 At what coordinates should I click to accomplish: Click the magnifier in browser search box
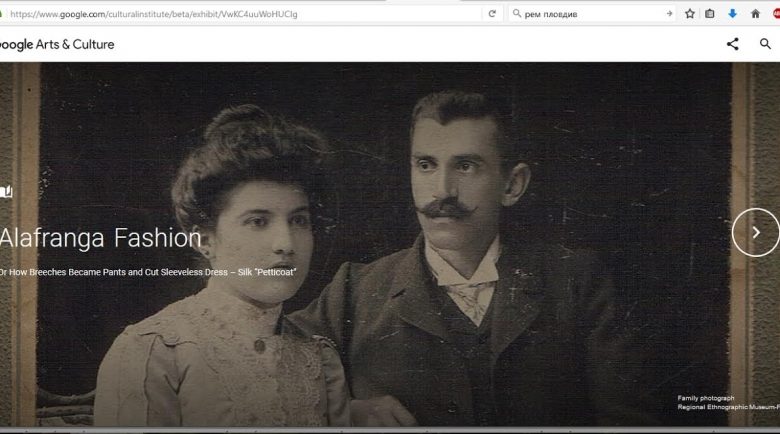click(x=516, y=14)
